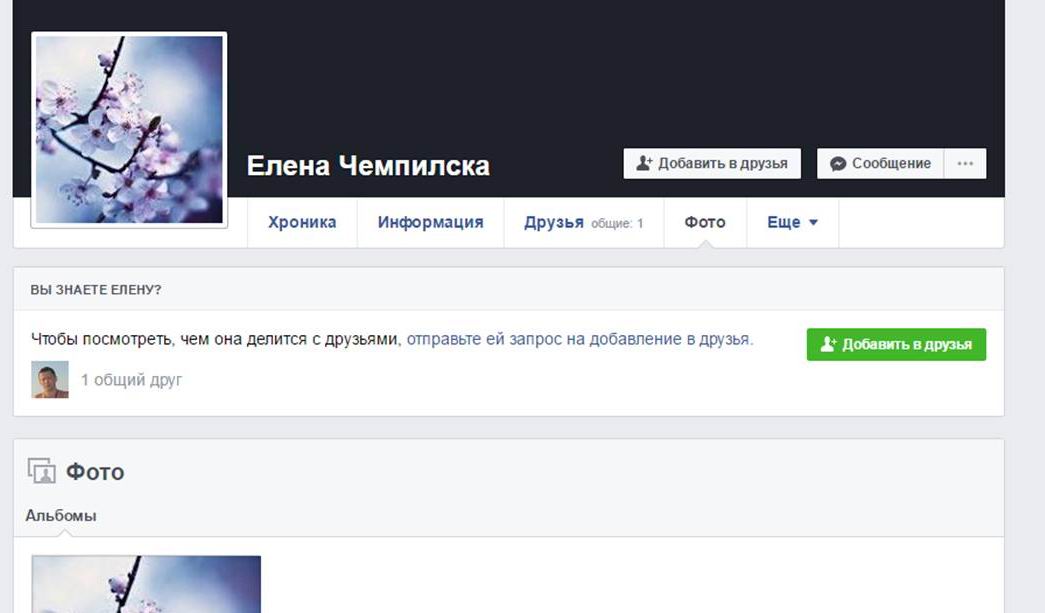Select the Альбомы sub-tab

[61, 516]
